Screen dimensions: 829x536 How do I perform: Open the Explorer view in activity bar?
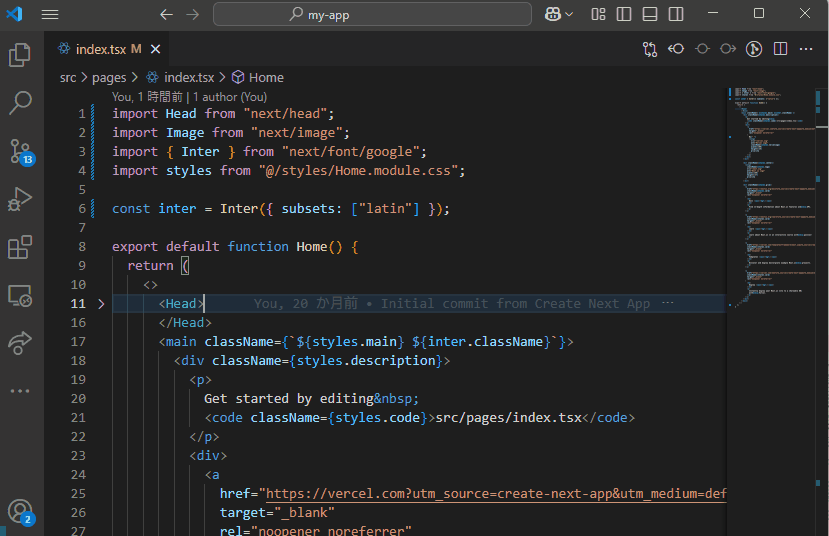tap(20, 55)
